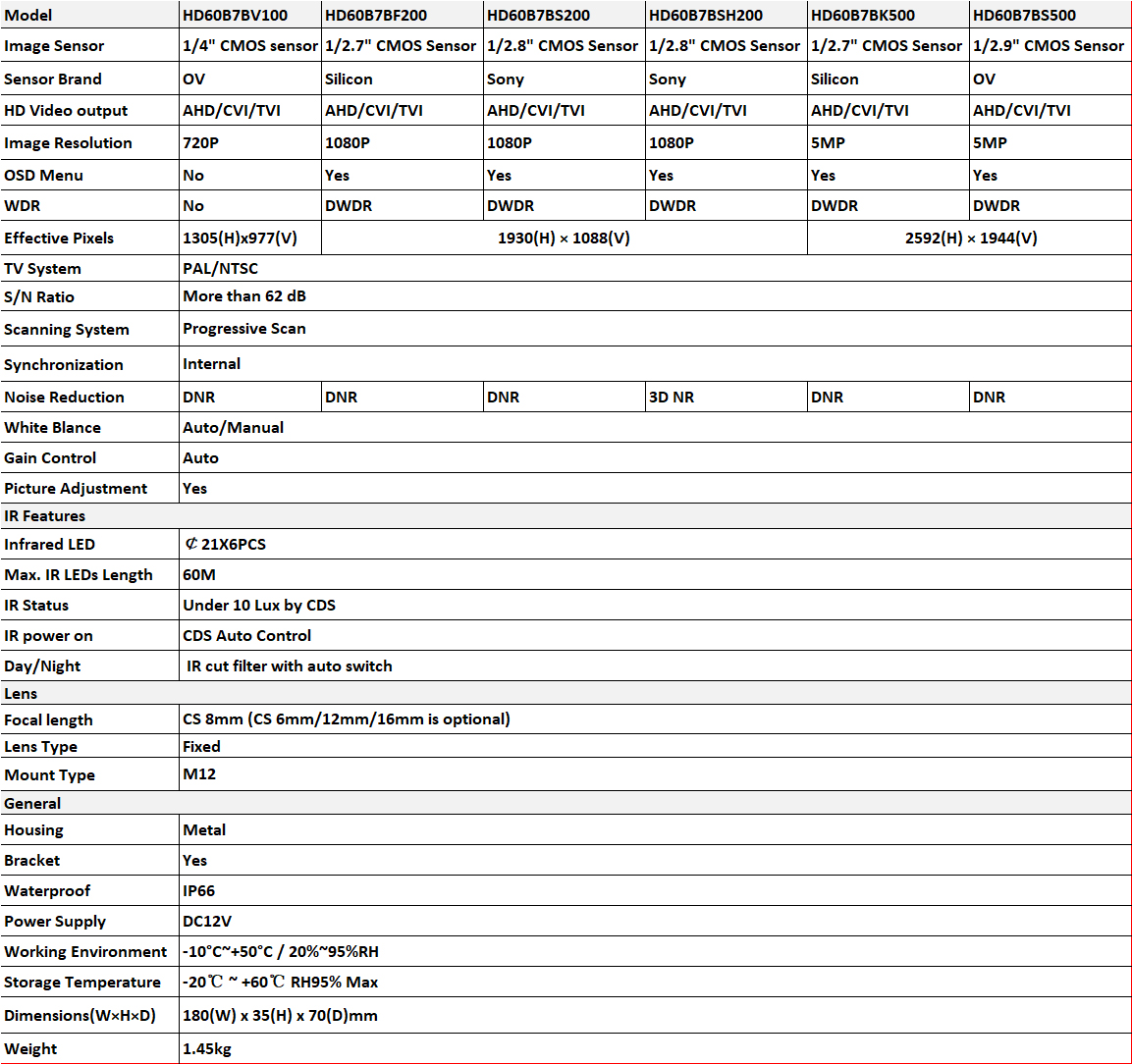Click the HD60B7BK500 model name

pyautogui.click(x=863, y=15)
